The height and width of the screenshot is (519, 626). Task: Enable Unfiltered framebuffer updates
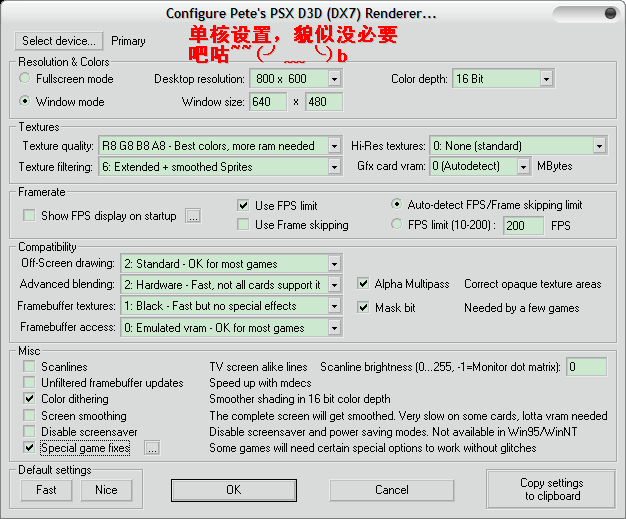(29, 382)
